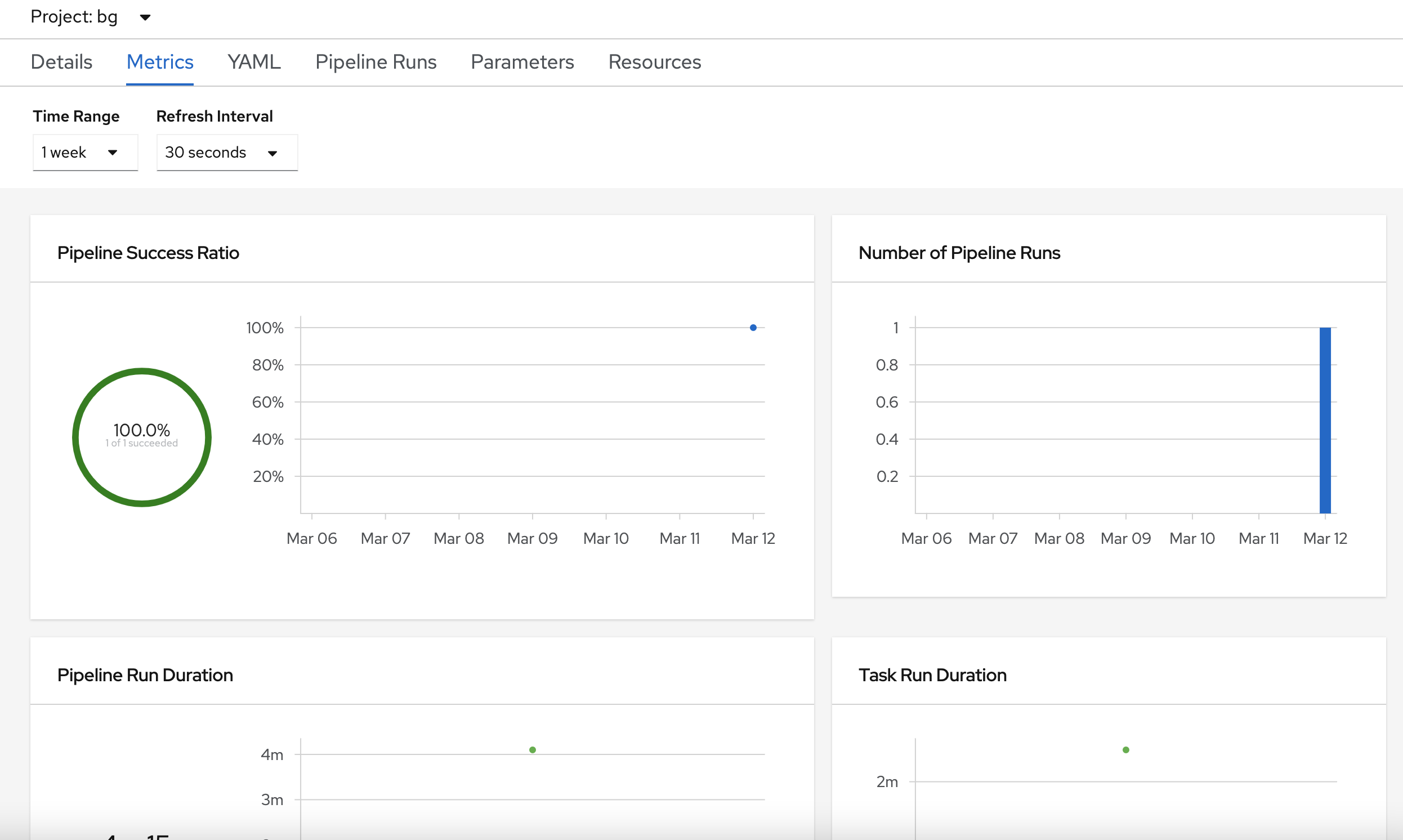
Task: Click the Number of Pipeline Runs heading
Action: 959,253
